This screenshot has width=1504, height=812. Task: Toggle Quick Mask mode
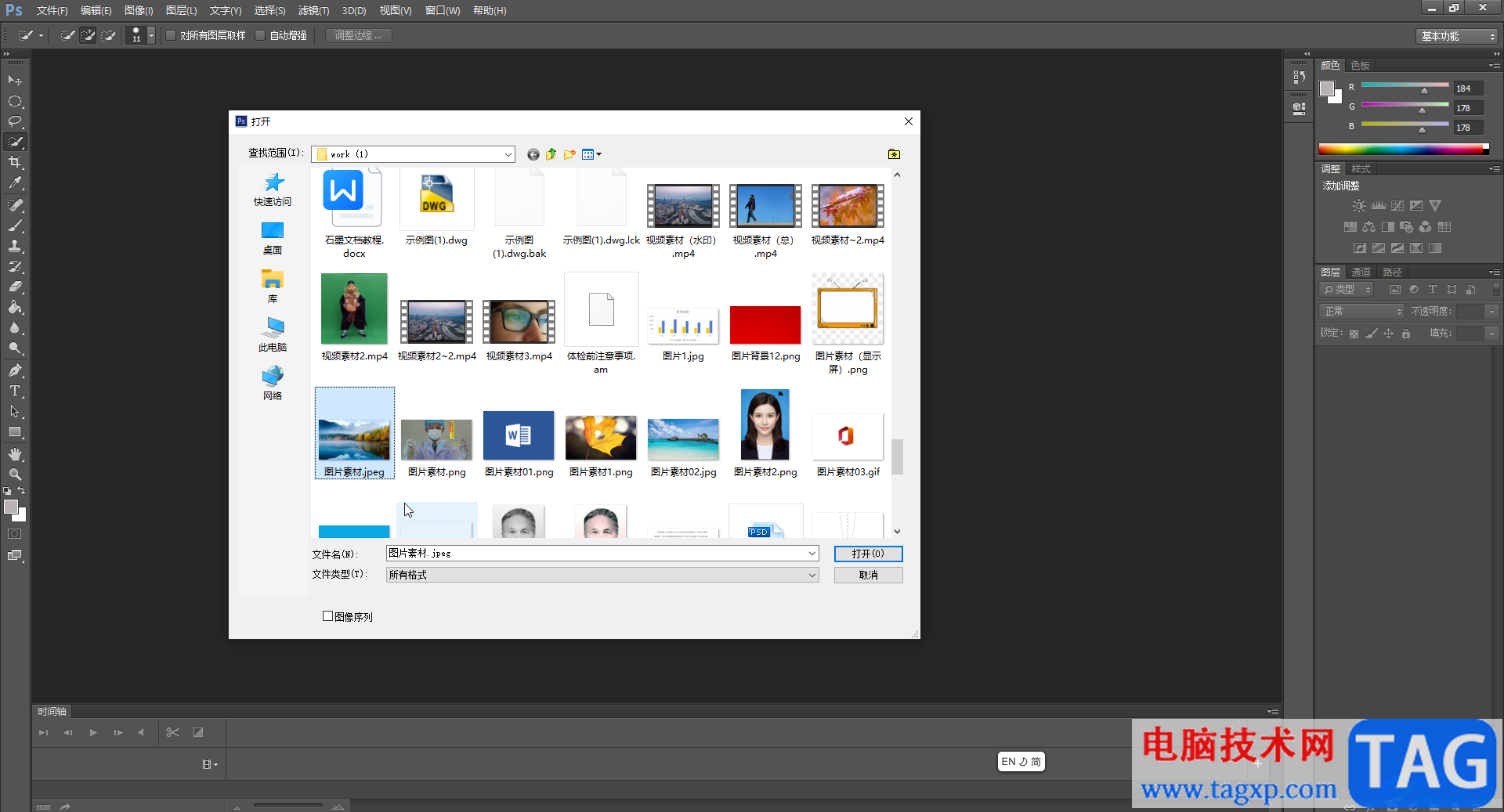[x=15, y=534]
